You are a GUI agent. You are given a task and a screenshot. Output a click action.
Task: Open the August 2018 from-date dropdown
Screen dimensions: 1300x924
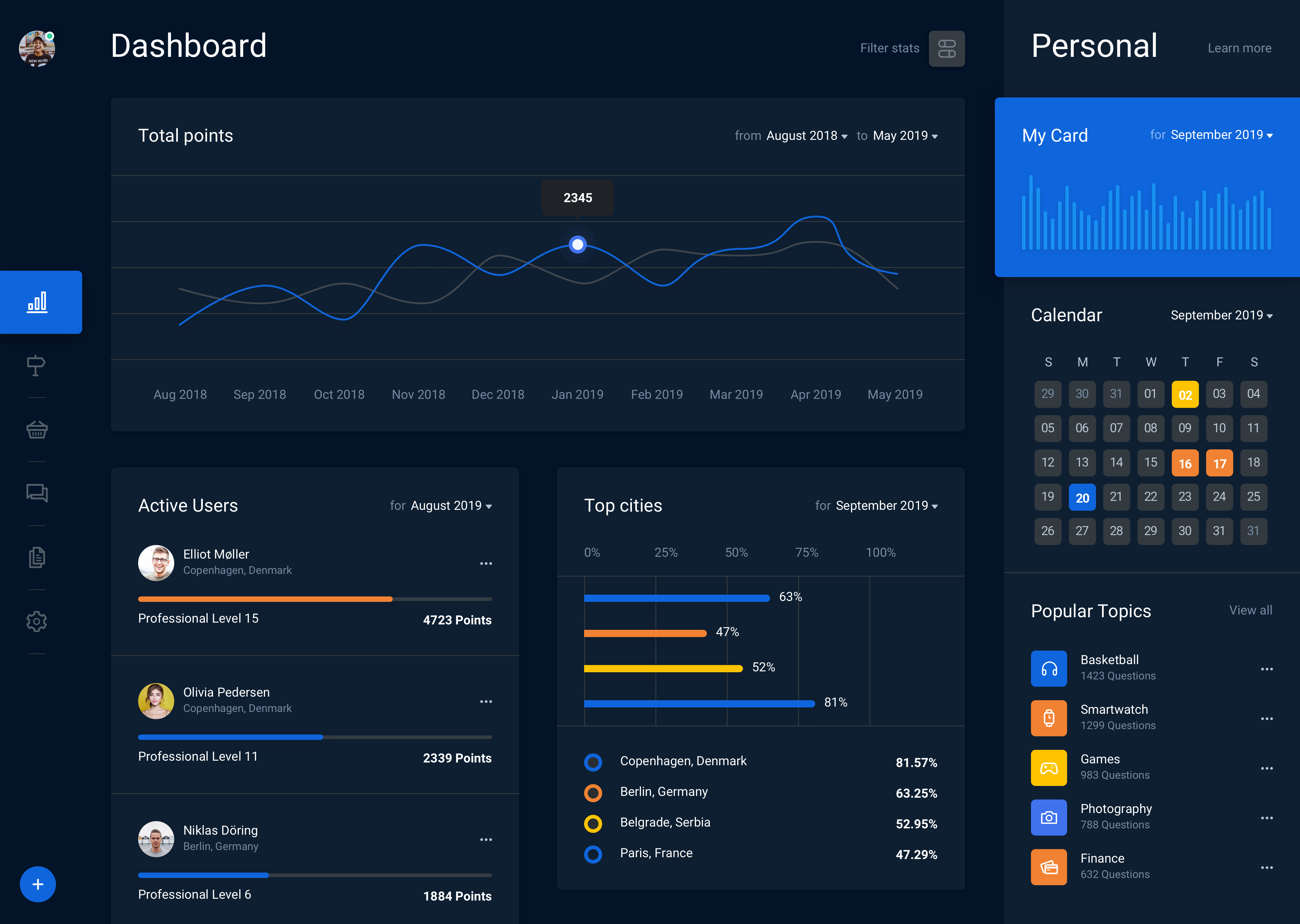tap(806, 136)
